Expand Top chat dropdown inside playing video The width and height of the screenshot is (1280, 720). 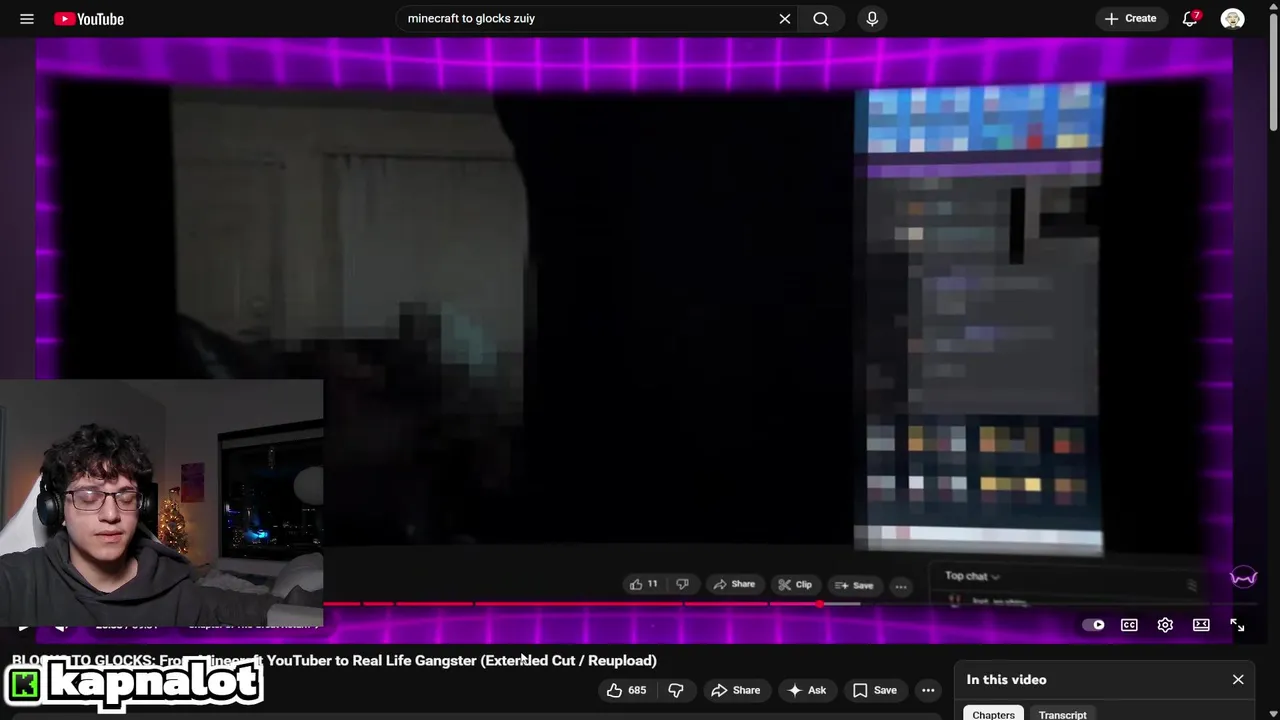[972, 576]
